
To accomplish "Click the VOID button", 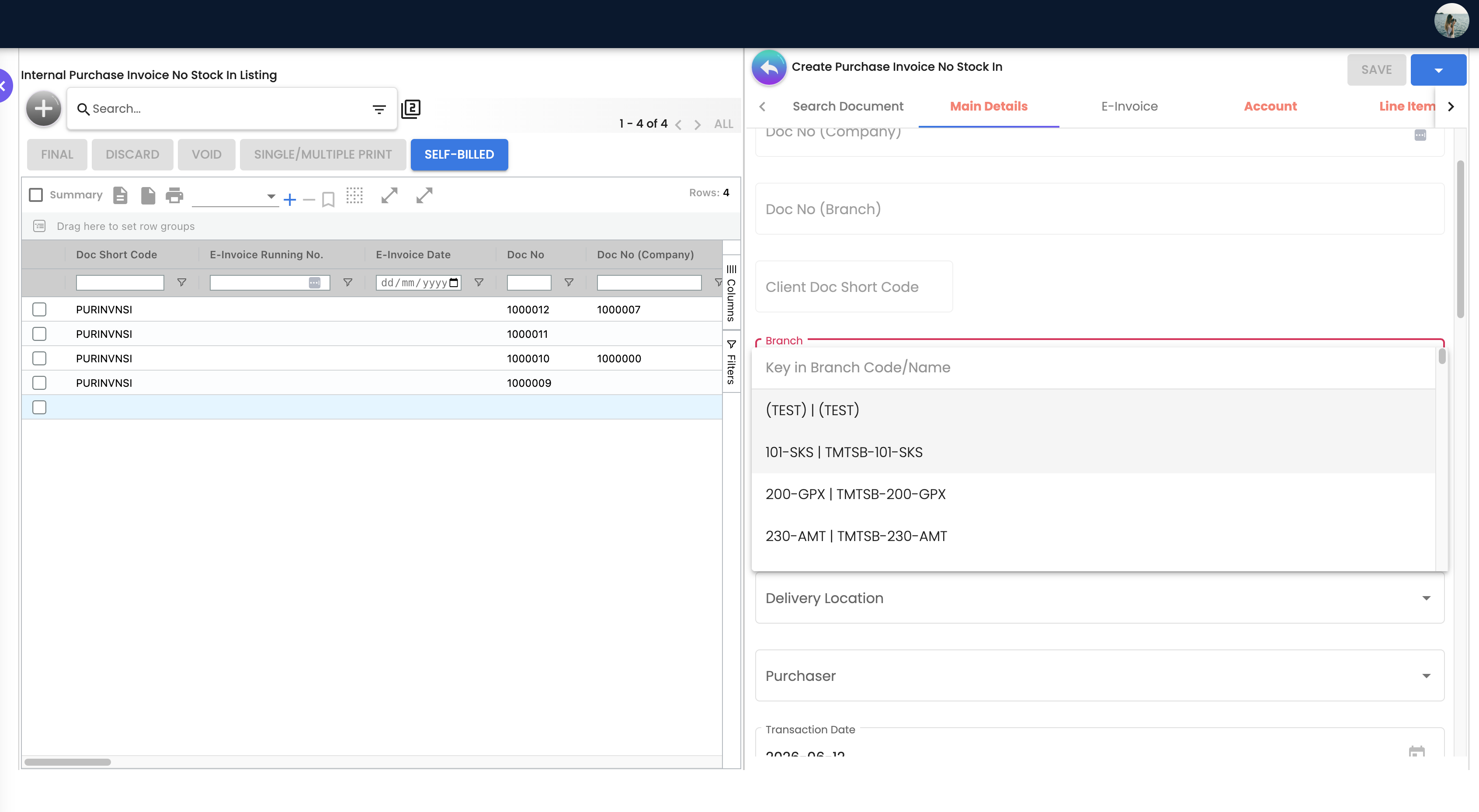I will point(206,154).
